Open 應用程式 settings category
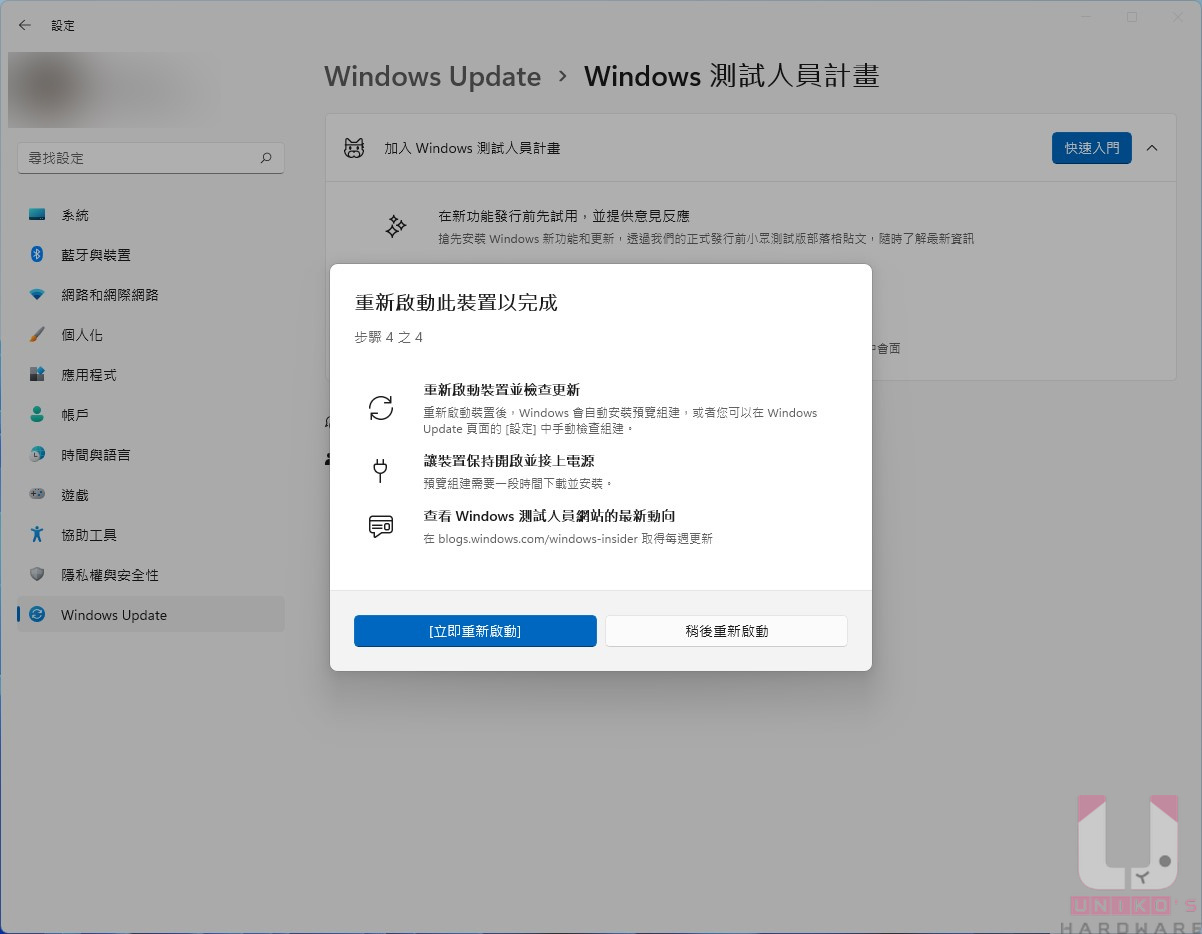1202x934 pixels. (x=151, y=375)
